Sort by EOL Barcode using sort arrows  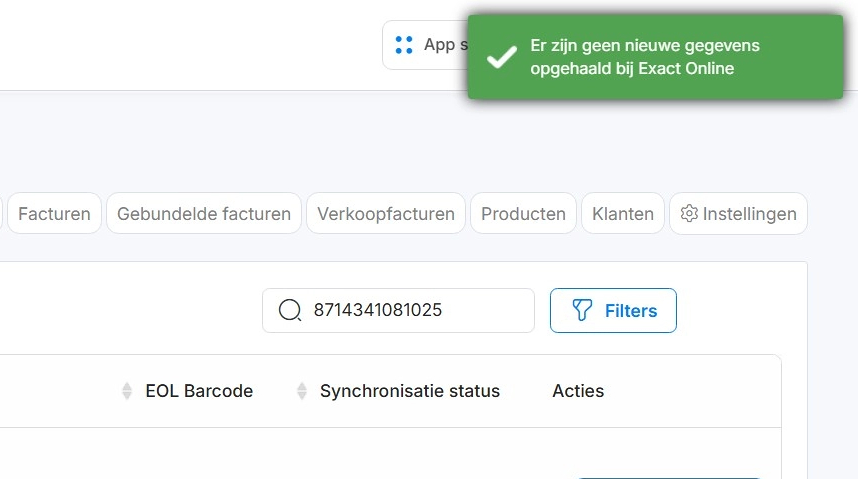tap(127, 391)
